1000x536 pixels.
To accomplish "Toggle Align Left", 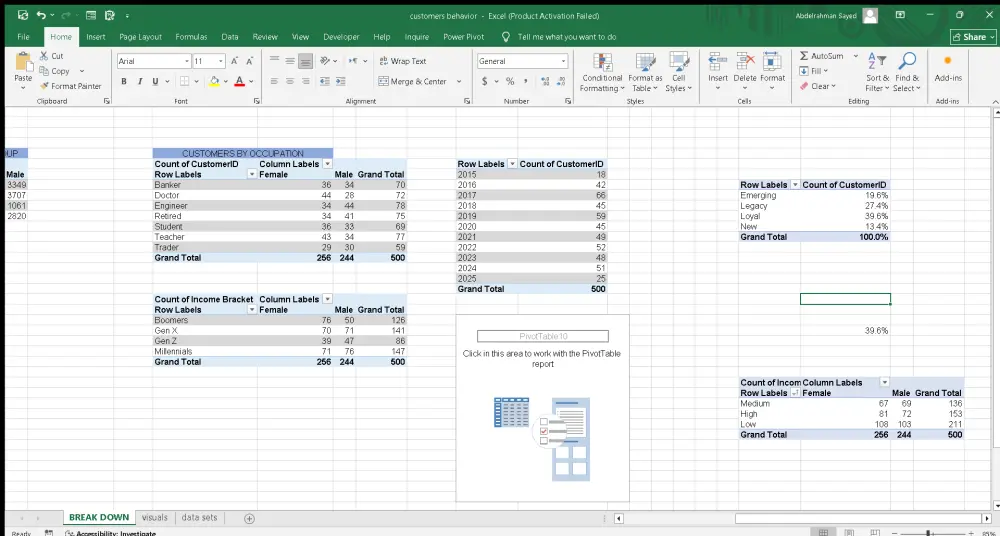I will point(274,82).
